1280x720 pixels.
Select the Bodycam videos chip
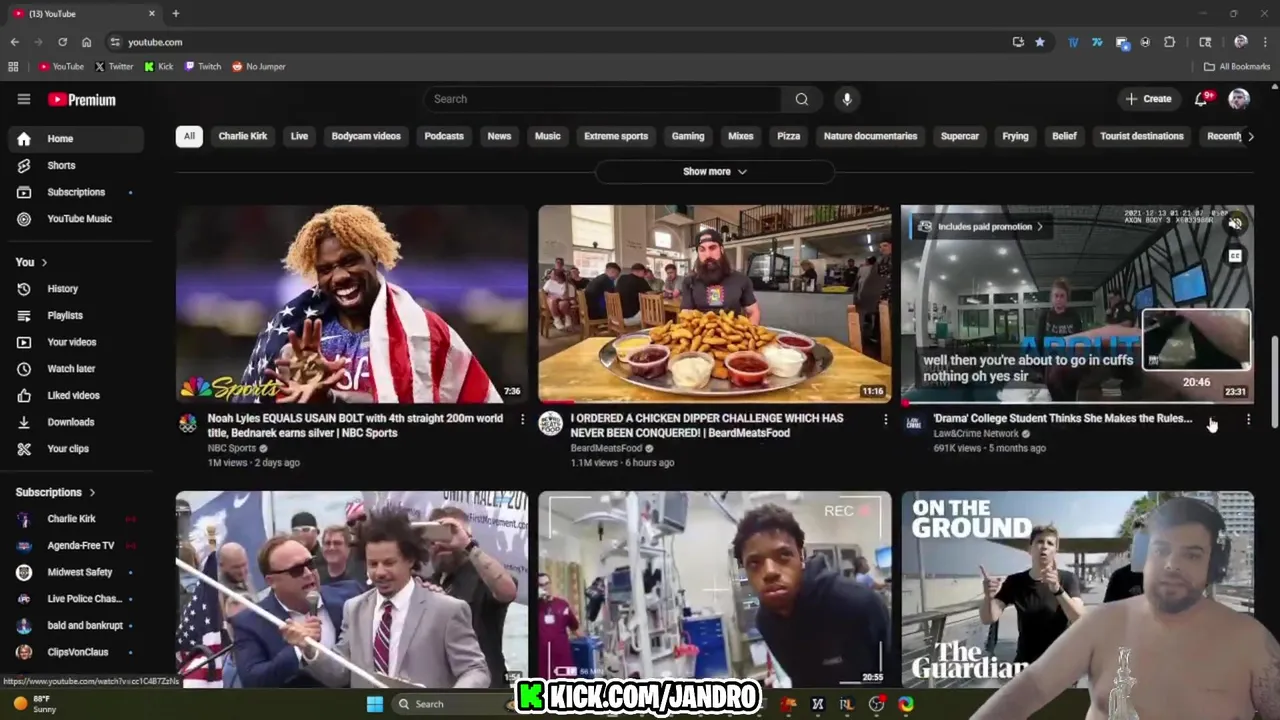pyautogui.click(x=366, y=136)
